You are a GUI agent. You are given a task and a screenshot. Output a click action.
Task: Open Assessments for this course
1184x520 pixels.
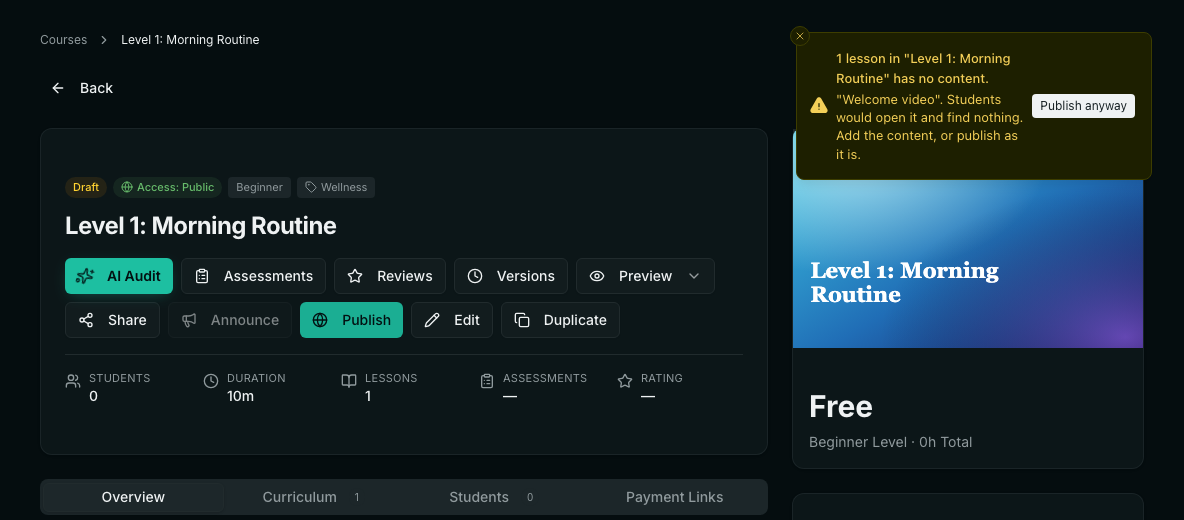[253, 276]
